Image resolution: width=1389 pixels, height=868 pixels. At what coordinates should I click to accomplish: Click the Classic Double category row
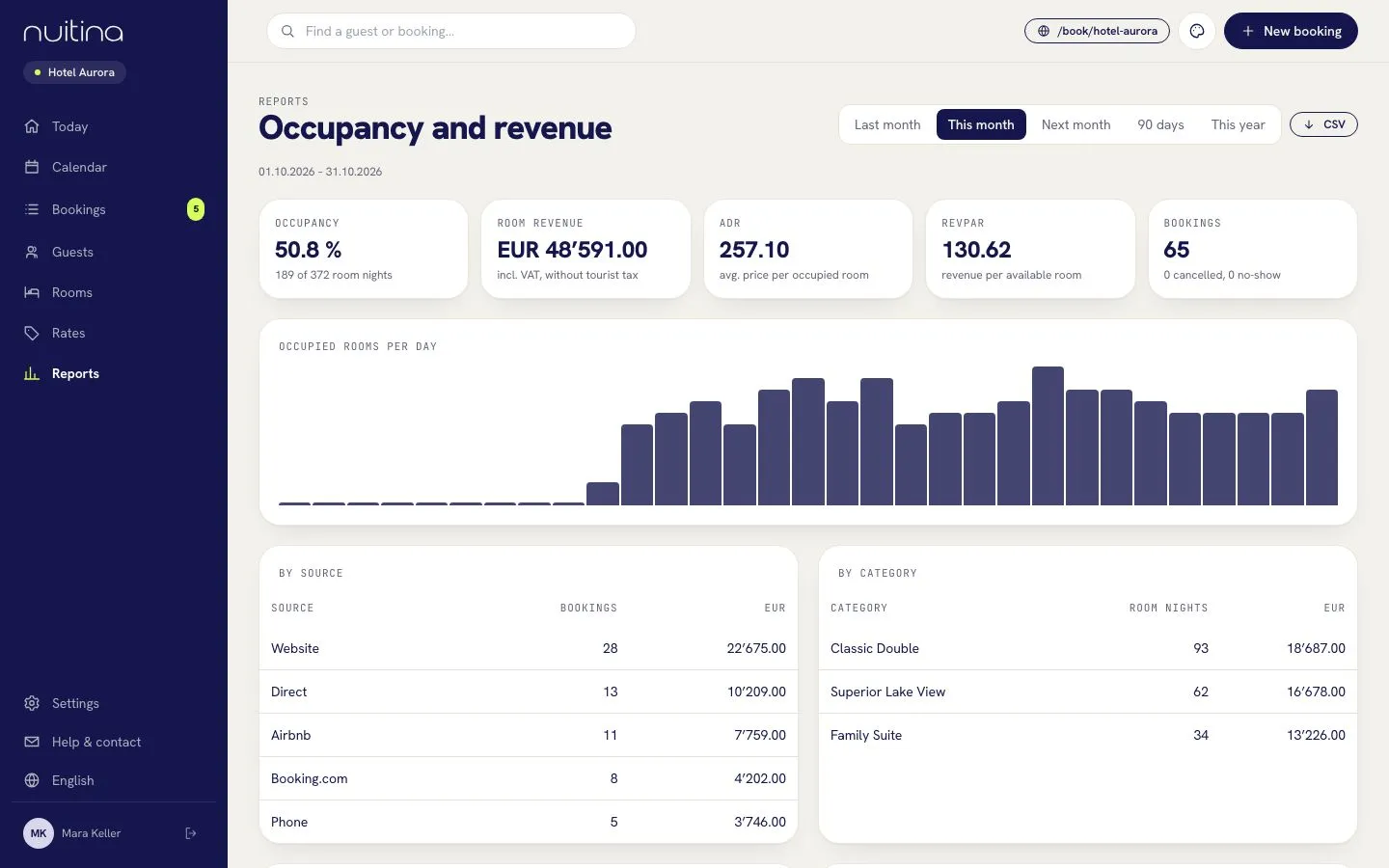[x=1088, y=648]
